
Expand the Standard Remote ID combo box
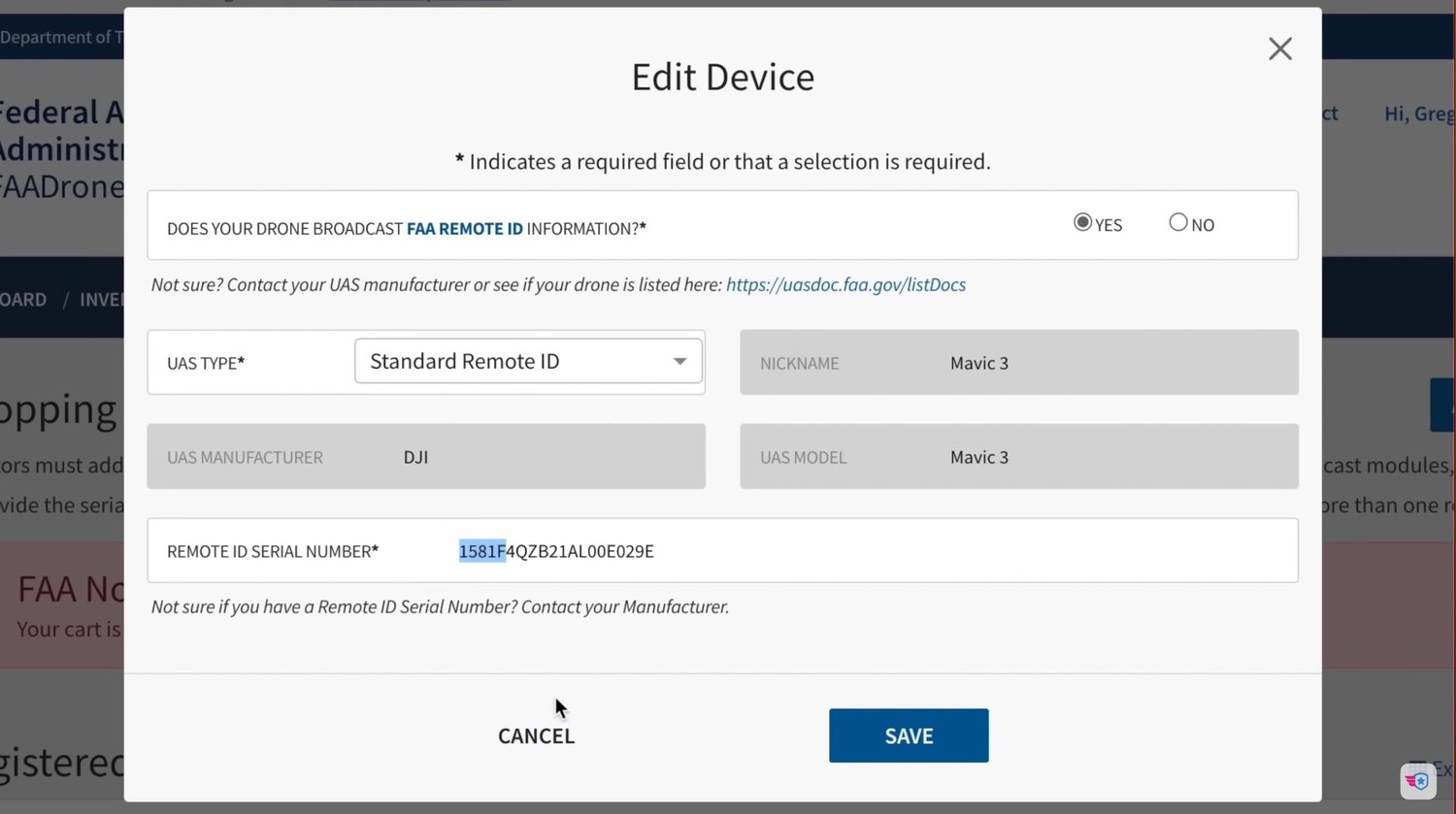(528, 360)
